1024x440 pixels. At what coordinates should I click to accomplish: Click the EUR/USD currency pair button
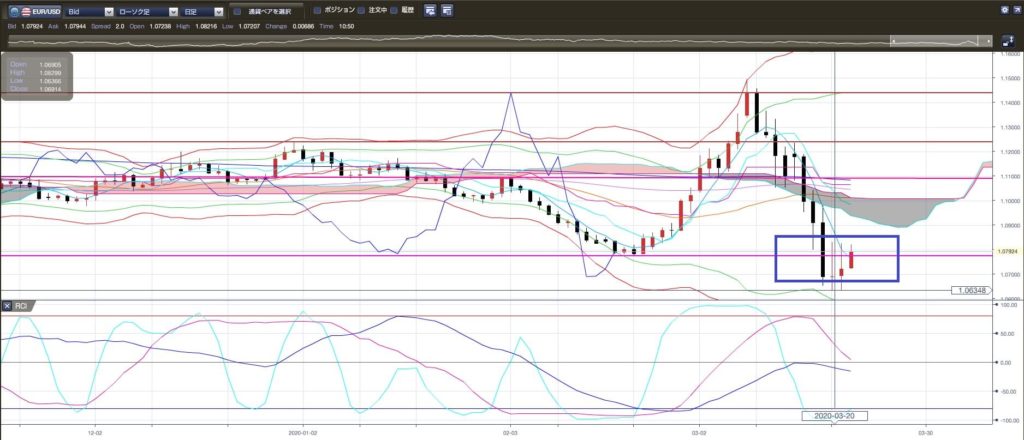tap(35, 12)
